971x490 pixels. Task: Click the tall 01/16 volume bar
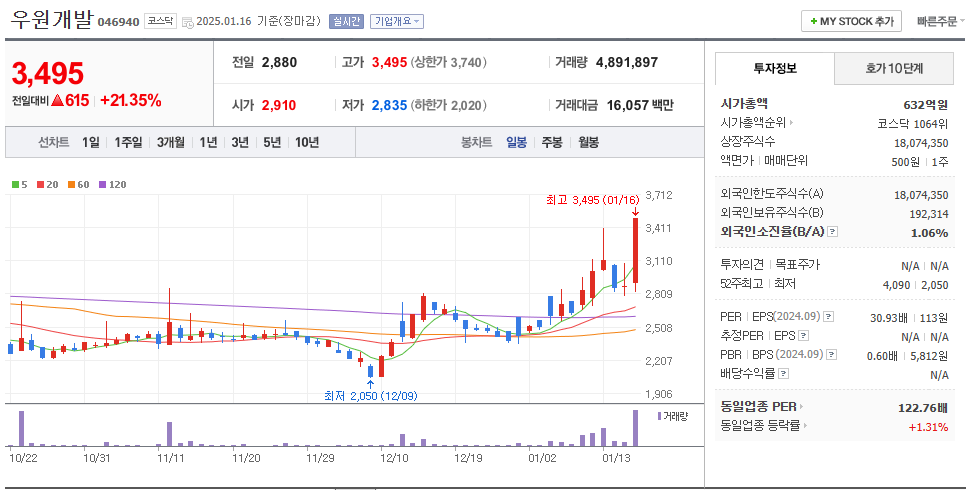(x=635, y=428)
